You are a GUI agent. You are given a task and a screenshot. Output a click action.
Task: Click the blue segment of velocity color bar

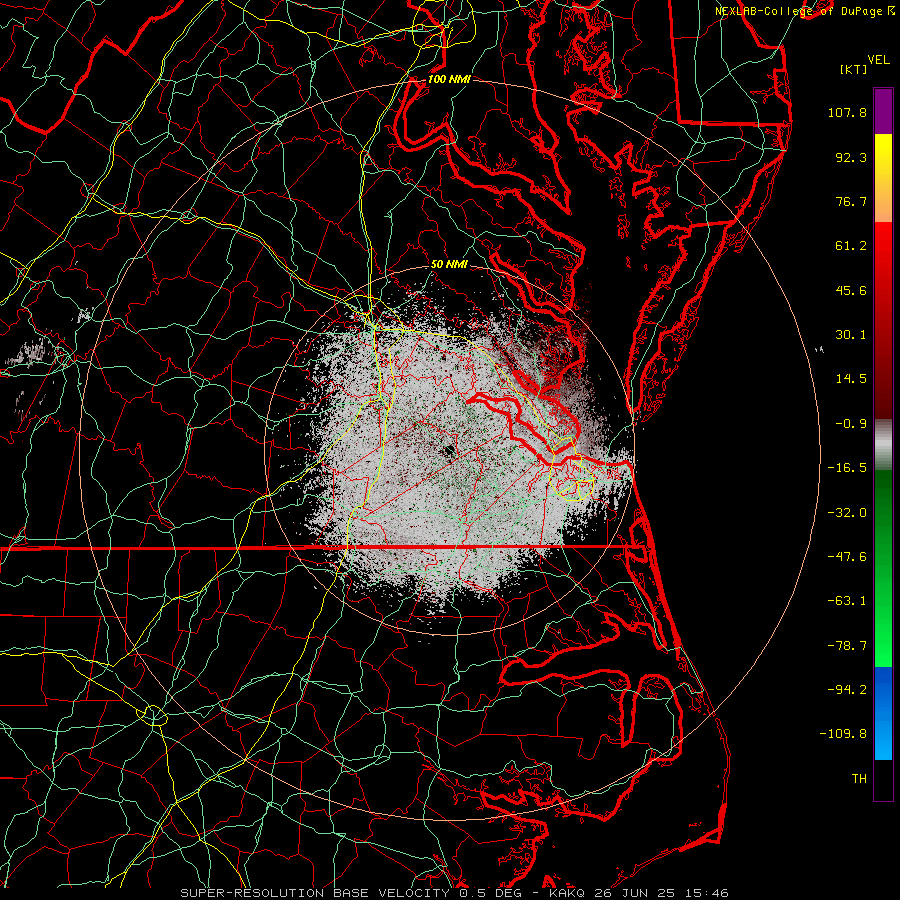pos(883,713)
